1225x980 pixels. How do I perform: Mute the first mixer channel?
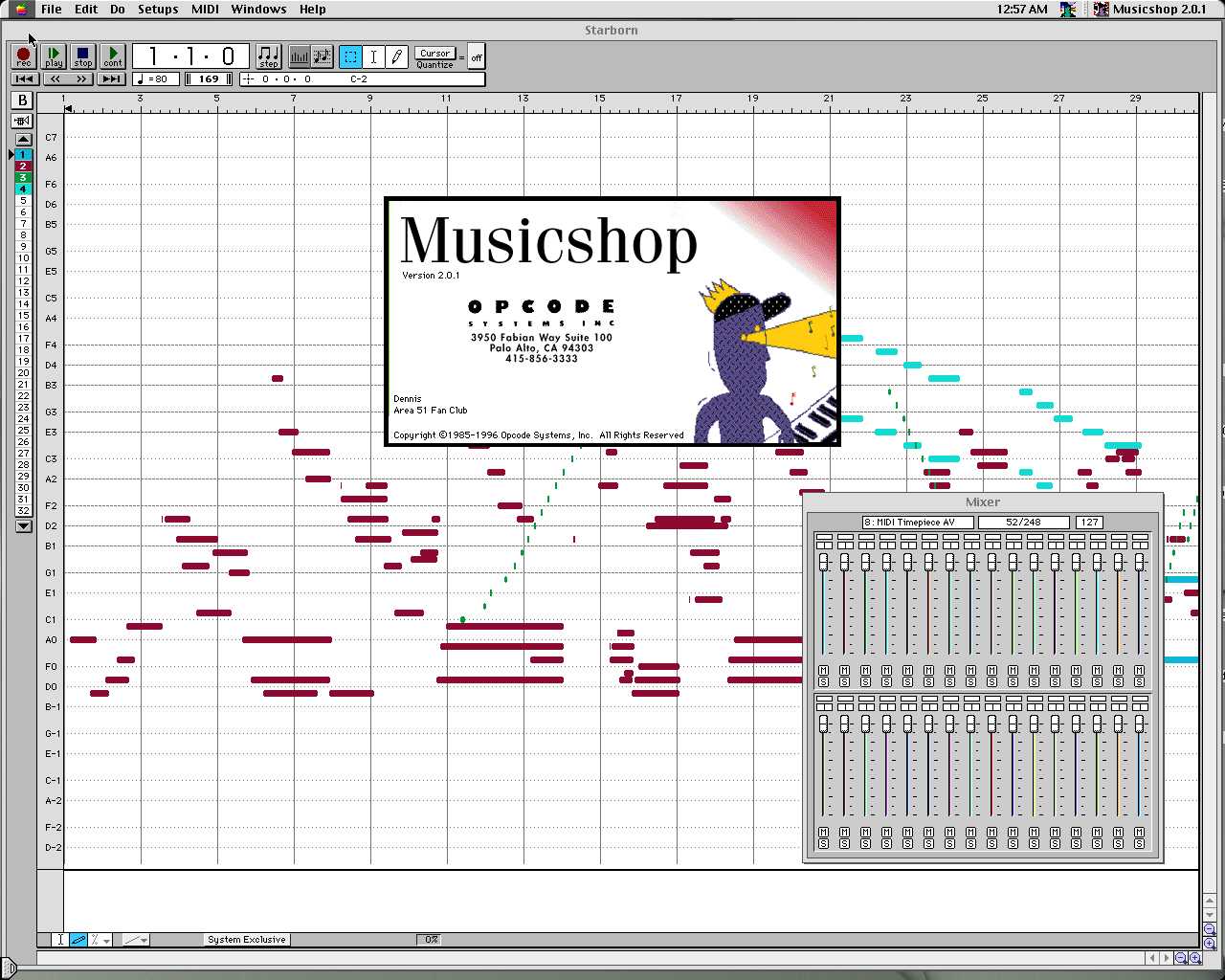[x=823, y=670]
